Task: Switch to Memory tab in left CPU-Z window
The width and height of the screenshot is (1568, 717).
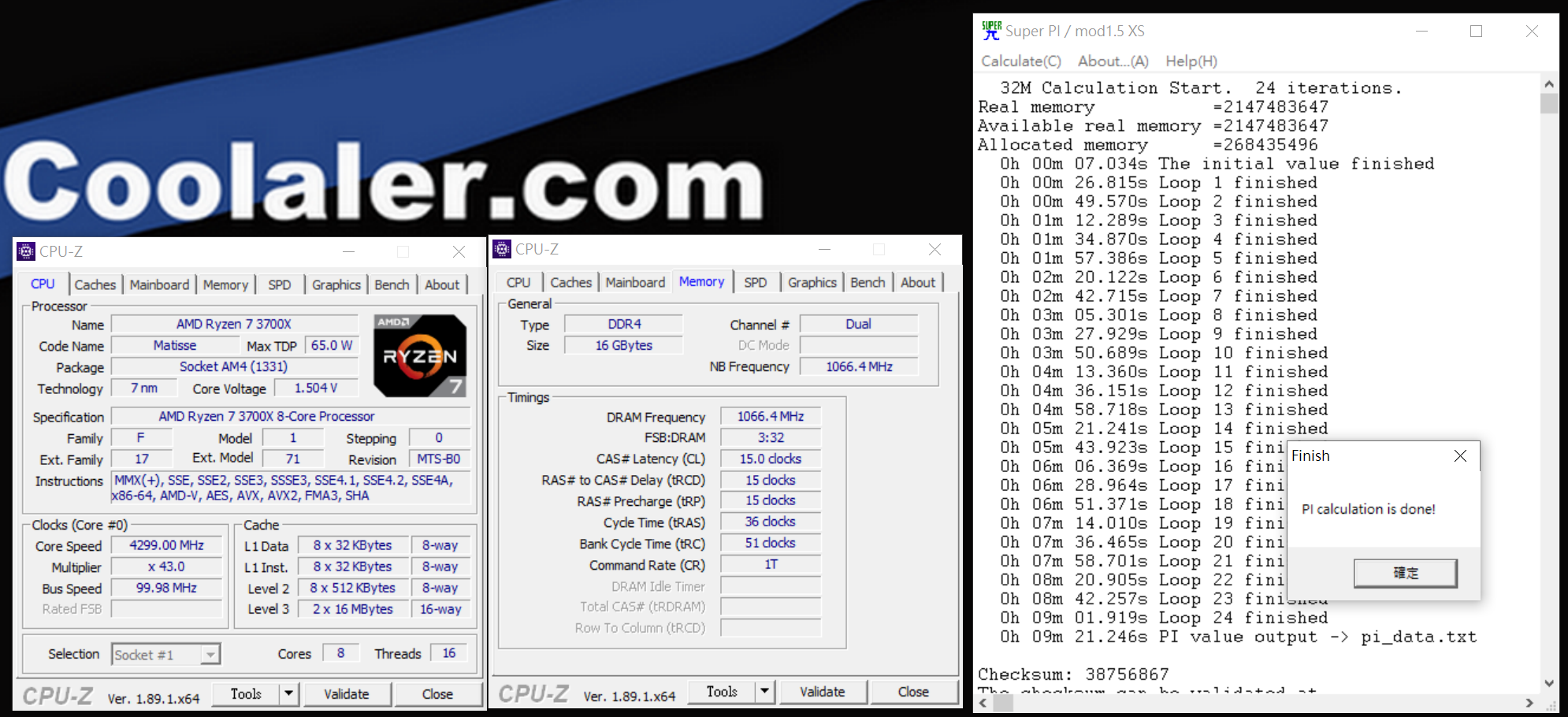Action: click(225, 284)
